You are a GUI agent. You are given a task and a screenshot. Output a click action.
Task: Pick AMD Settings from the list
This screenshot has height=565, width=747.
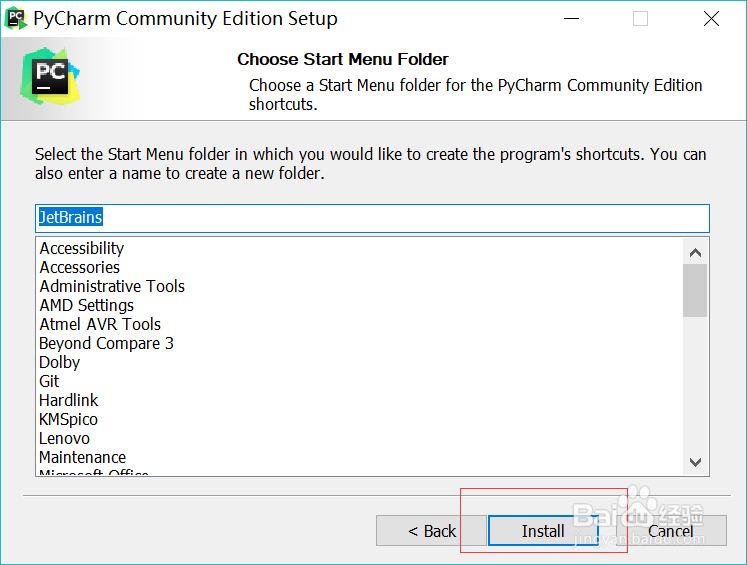(x=87, y=305)
